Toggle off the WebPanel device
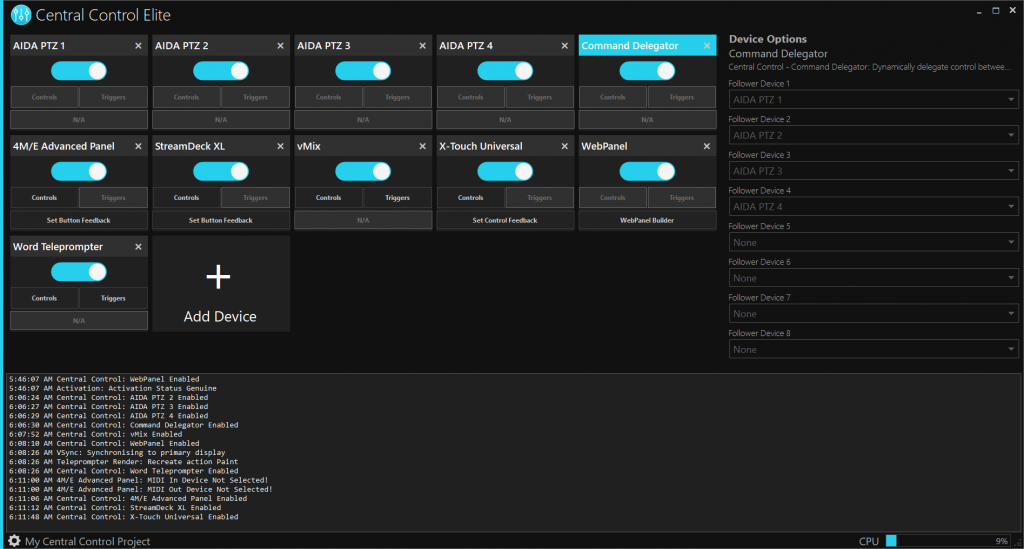Screen dimensions: 1024x549 click(647, 171)
